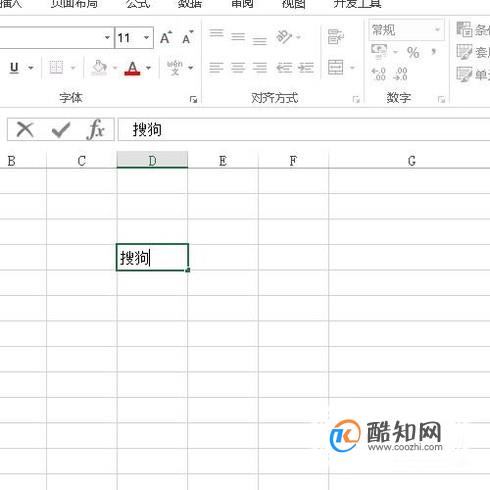Image resolution: width=490 pixels, height=490 pixels.
Task: Increase decimal places icon
Action: tap(379, 74)
